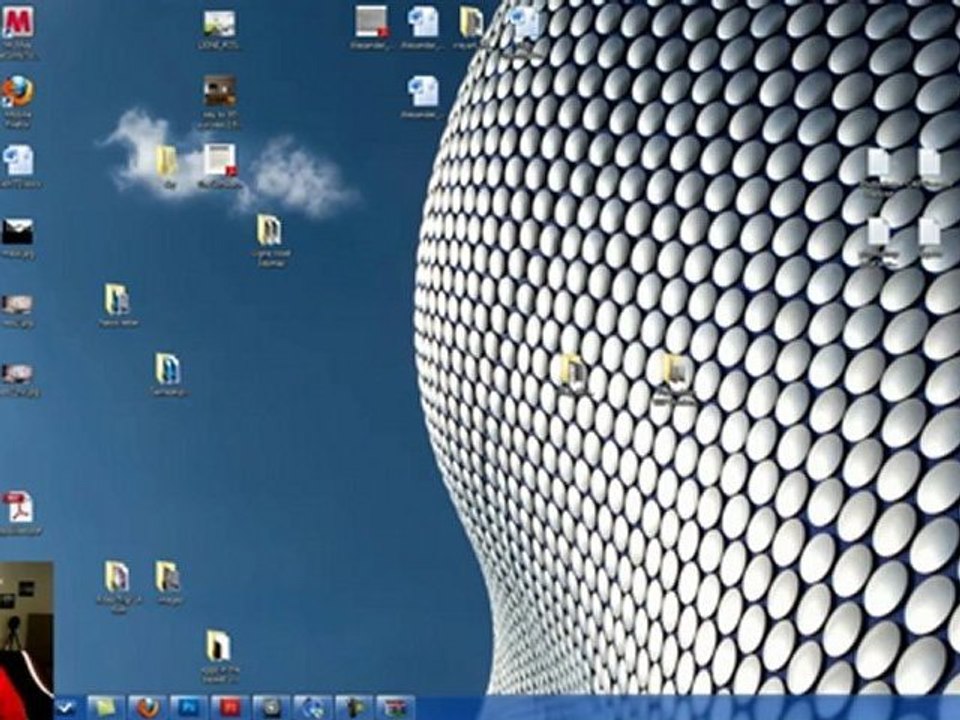Click the white checkmark taskbar button
The height and width of the screenshot is (720, 960).
67,708
